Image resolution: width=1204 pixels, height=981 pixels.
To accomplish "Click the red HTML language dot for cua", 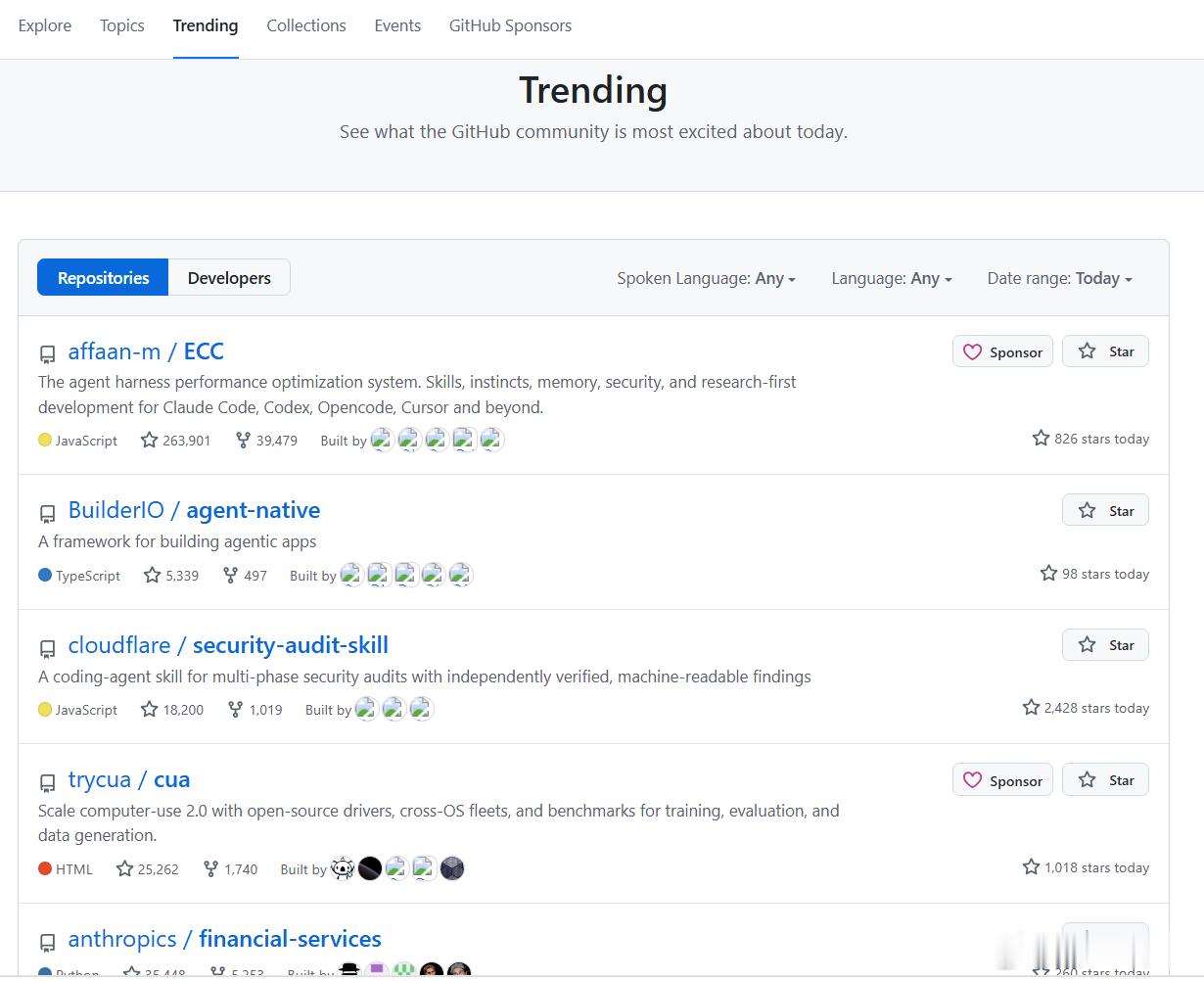I will click(45, 868).
